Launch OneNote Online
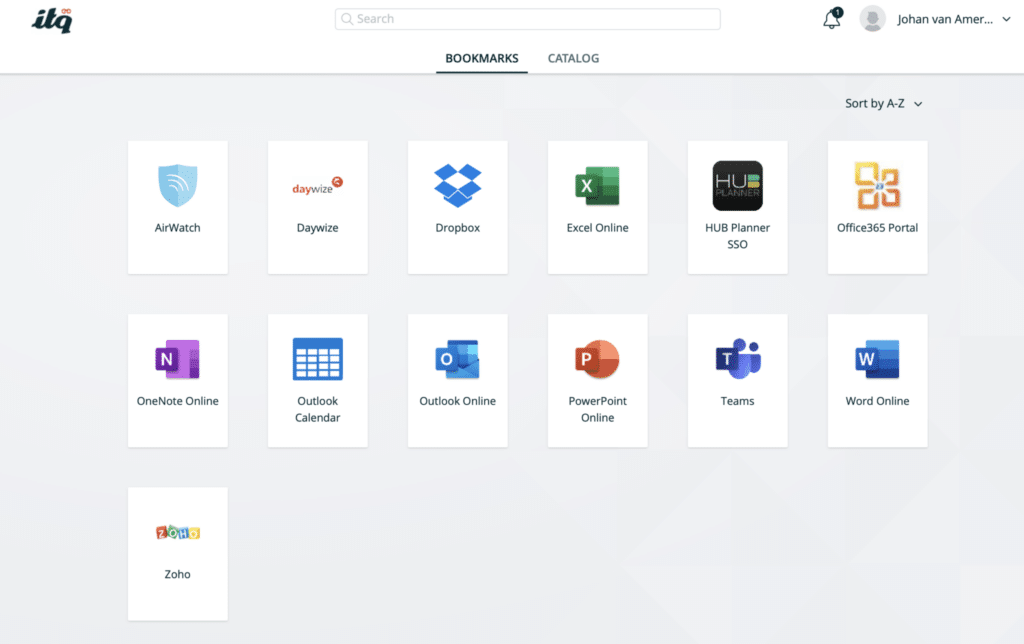 click(x=178, y=360)
